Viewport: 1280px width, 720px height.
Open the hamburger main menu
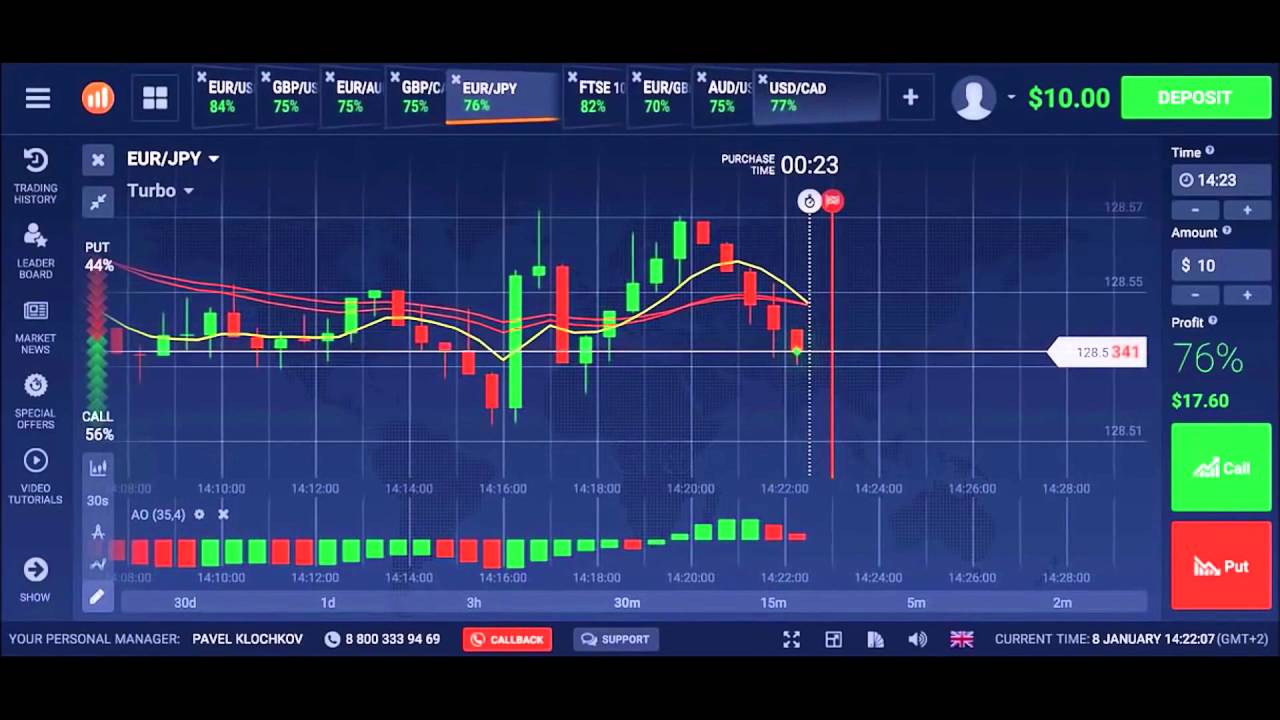click(x=38, y=98)
